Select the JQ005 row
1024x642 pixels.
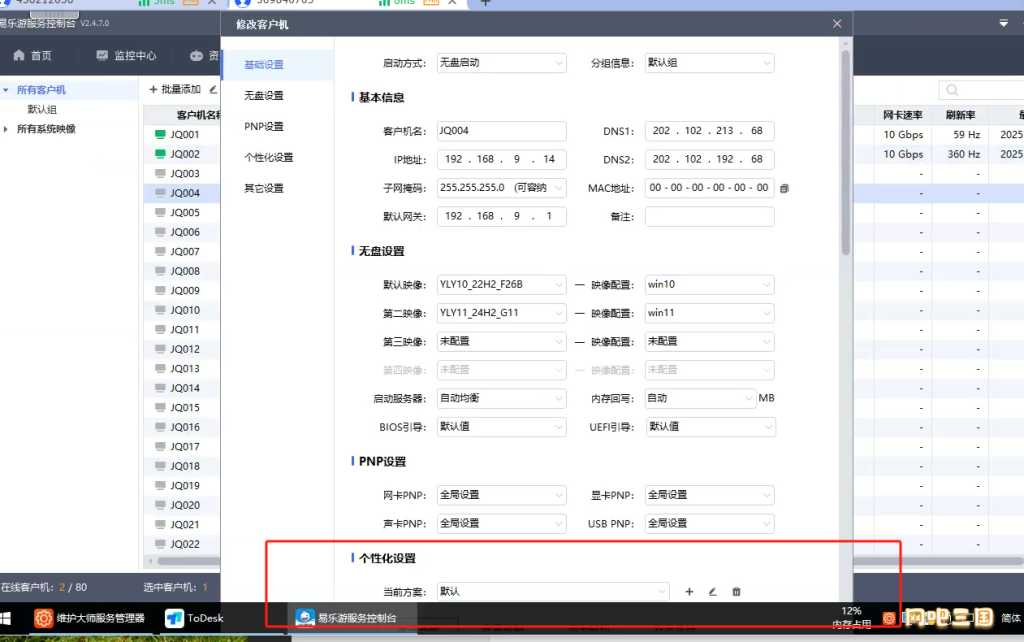click(x=182, y=213)
